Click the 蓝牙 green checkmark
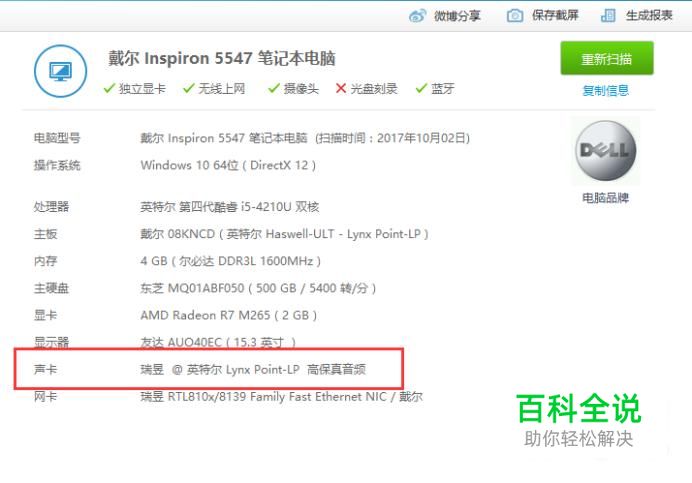 421,88
